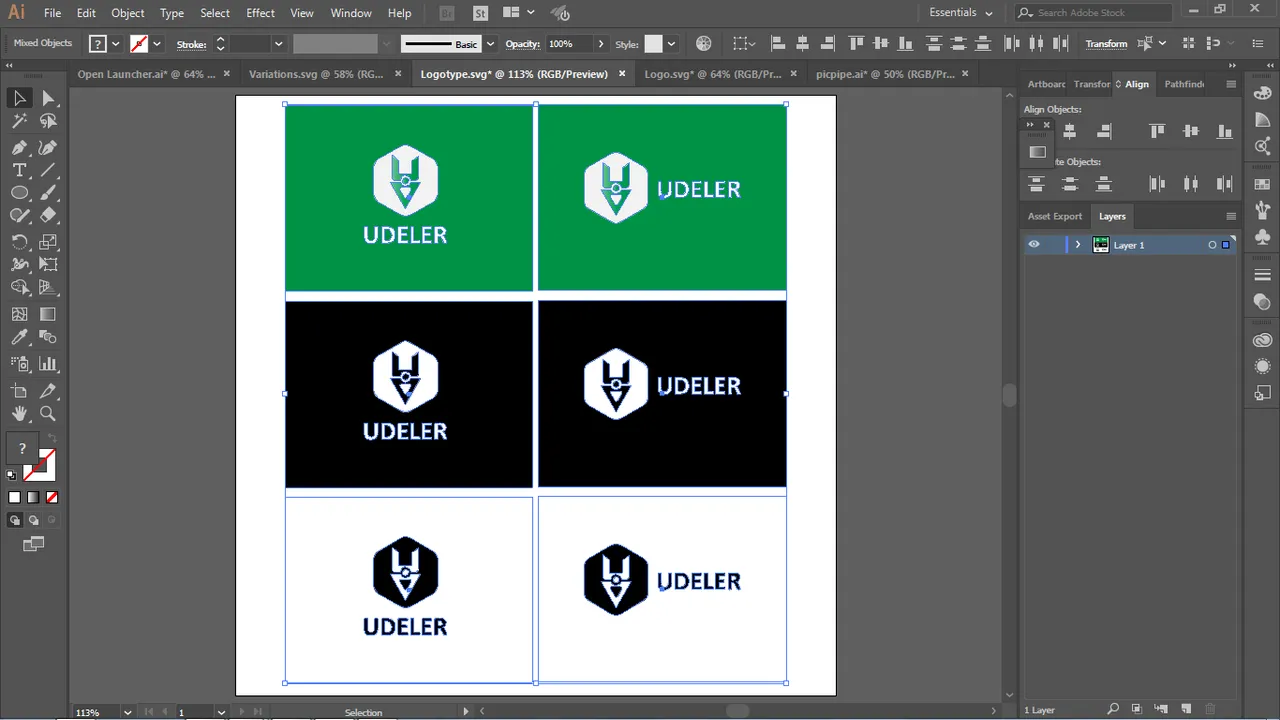
Task: Select the Symbol Sprayer tool
Action: point(19,364)
